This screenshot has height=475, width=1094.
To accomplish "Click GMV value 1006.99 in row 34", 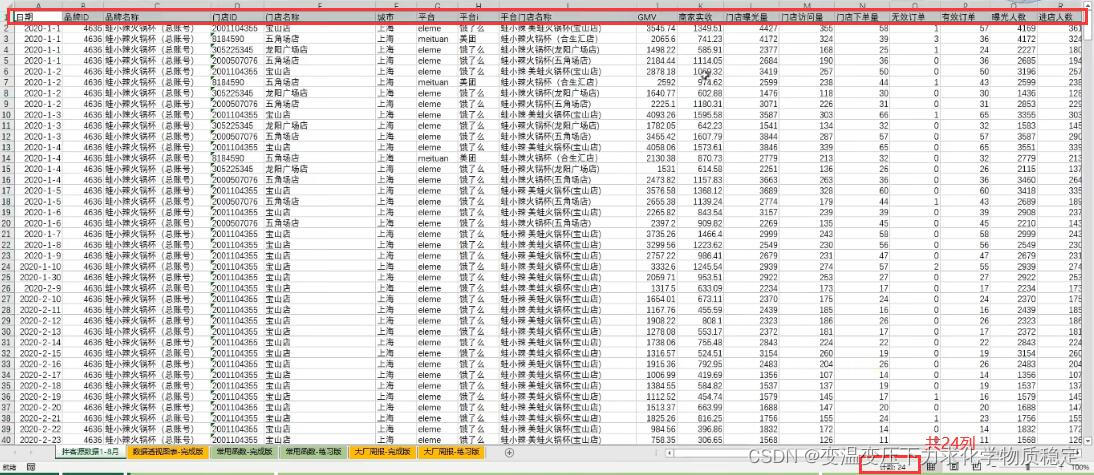I will [656, 375].
